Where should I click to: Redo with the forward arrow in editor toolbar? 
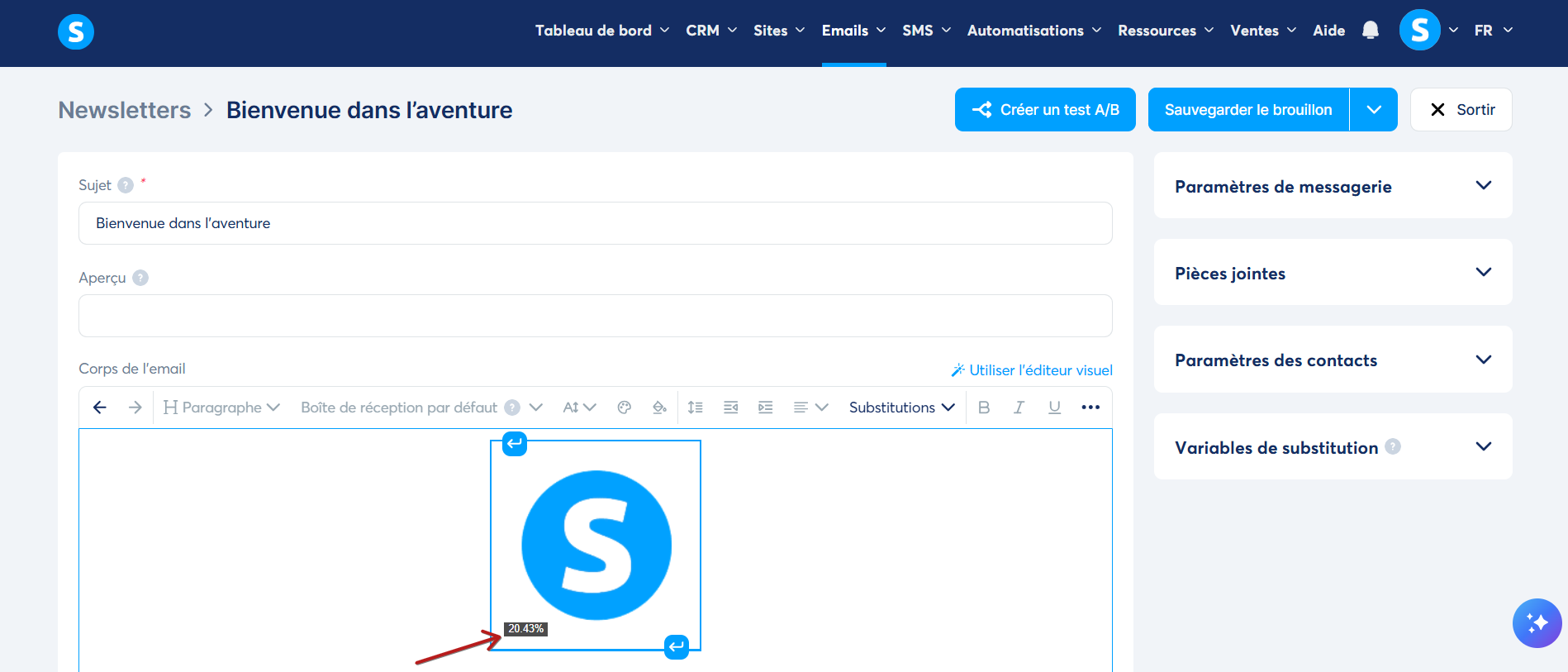(x=135, y=407)
